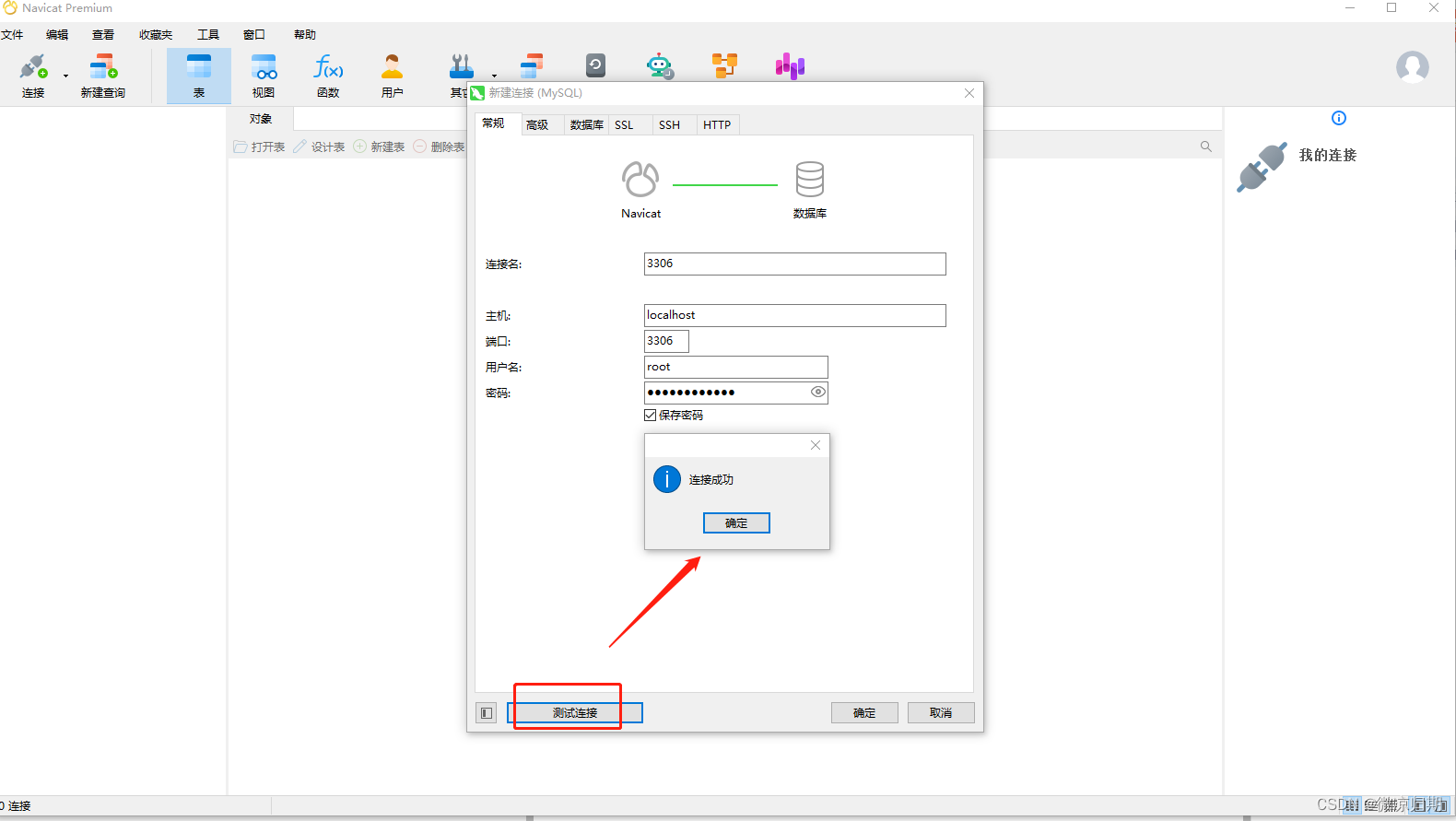Click the 用户名 root field
This screenshot has height=821, width=1456.
[x=735, y=367]
